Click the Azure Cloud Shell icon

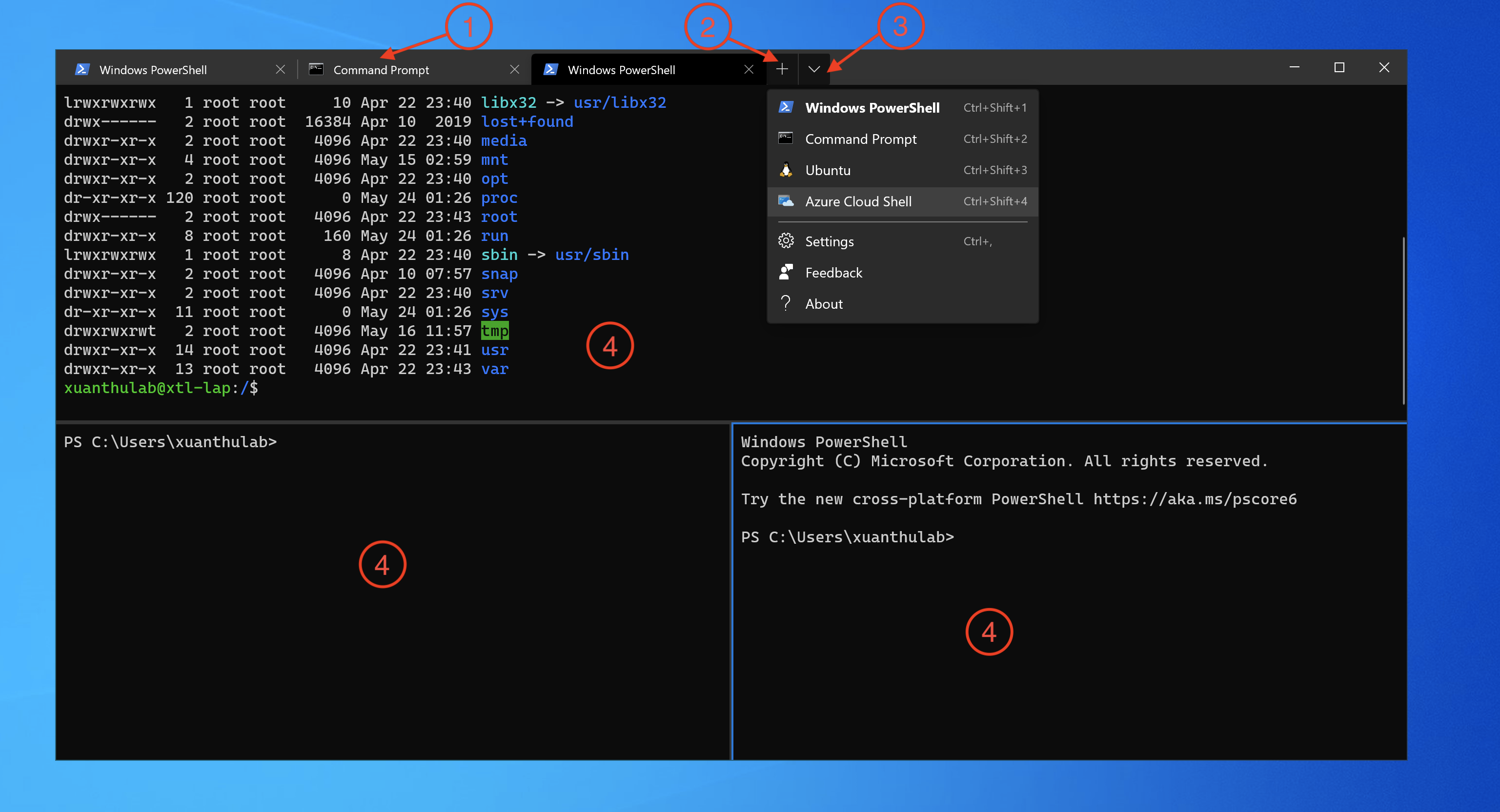pyautogui.click(x=786, y=201)
